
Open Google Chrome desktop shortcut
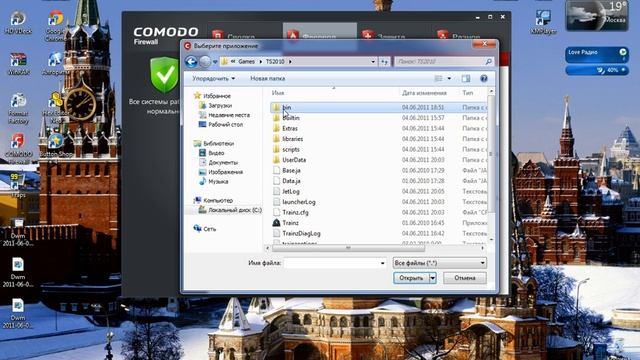pyautogui.click(x=56, y=25)
